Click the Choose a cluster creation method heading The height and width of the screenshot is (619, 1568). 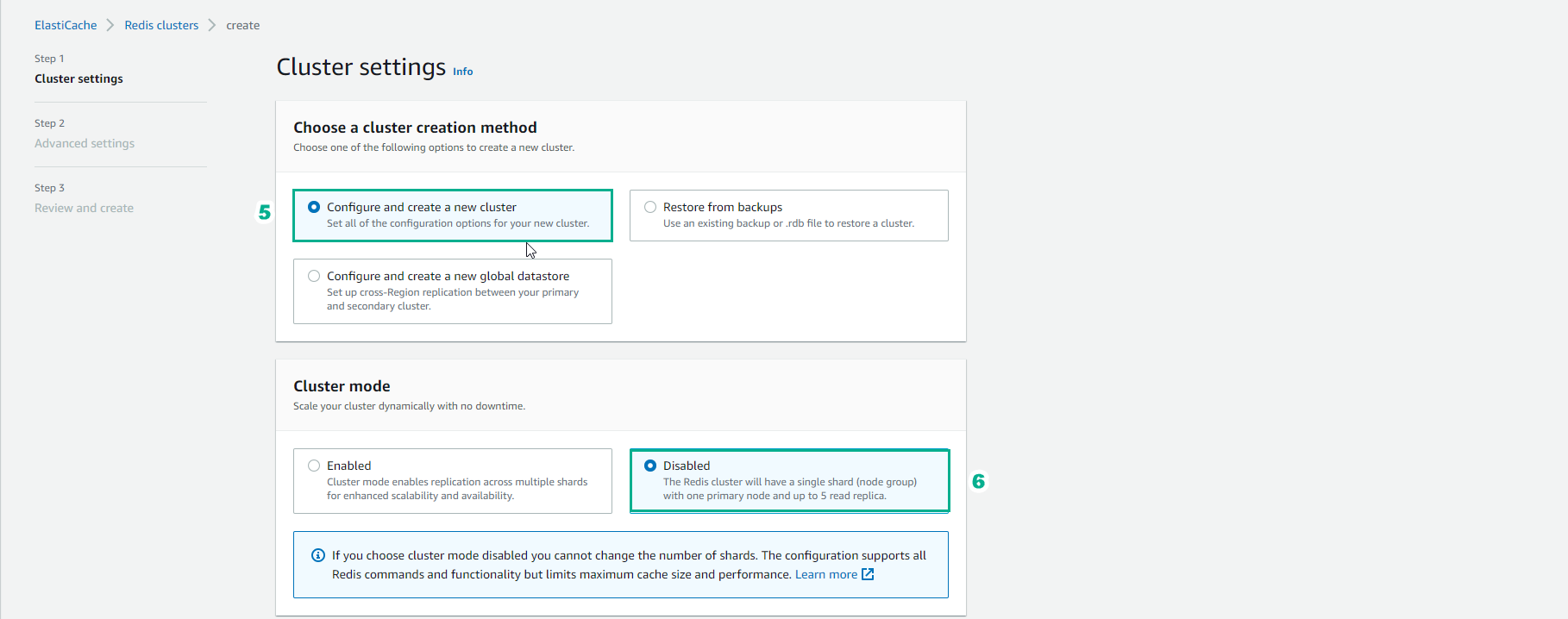coord(415,128)
